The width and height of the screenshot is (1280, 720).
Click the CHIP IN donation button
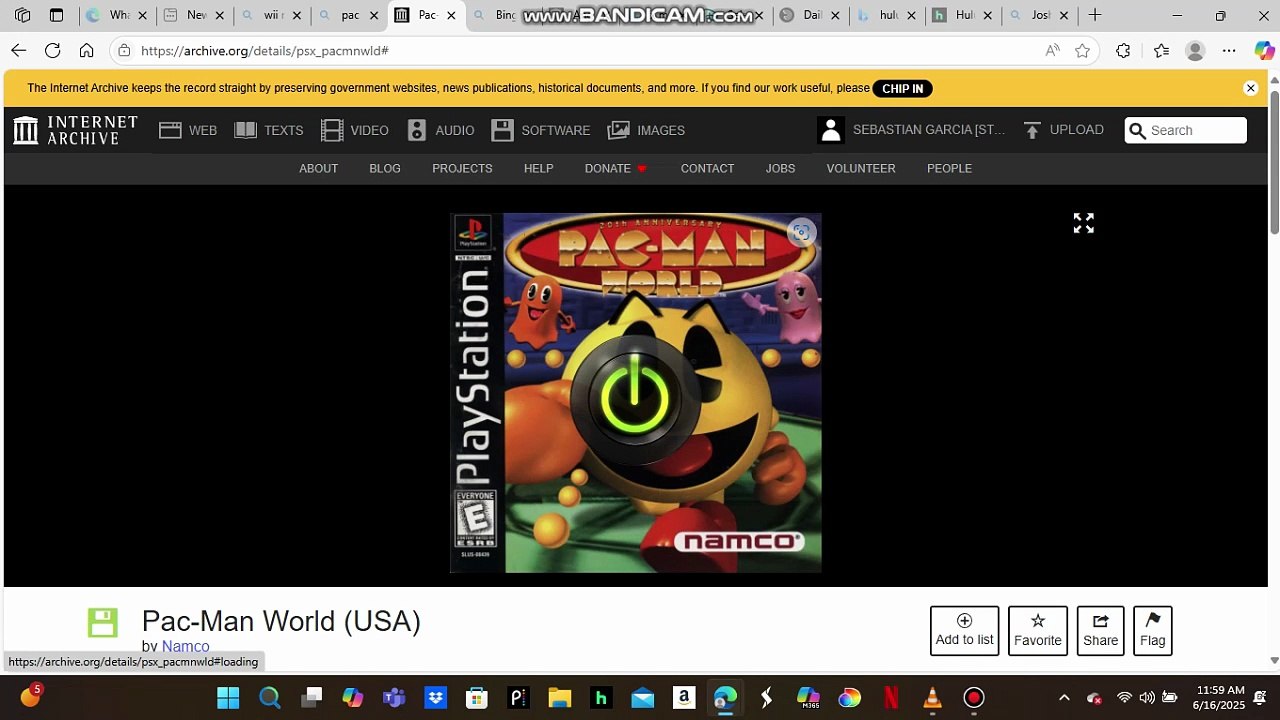[902, 89]
